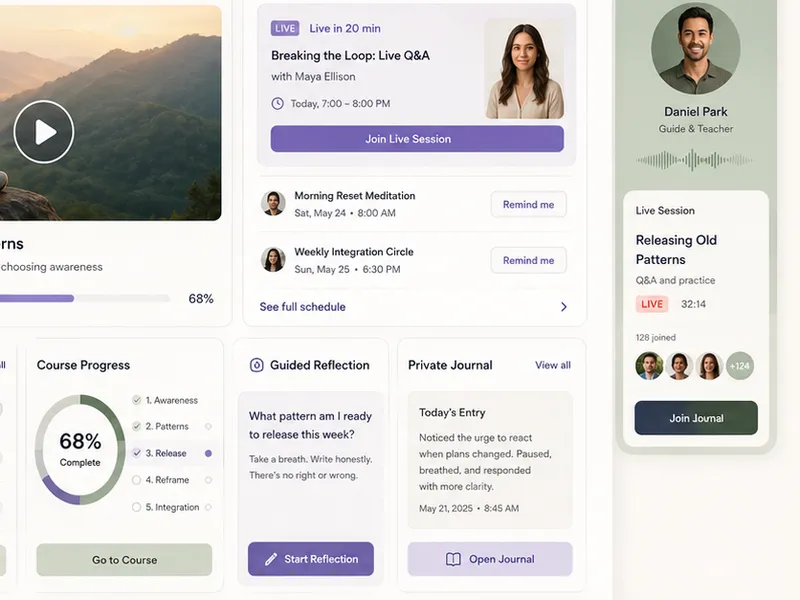Screen dimensions: 800x600
Task: Open the See full schedule link
Action: coord(303,307)
